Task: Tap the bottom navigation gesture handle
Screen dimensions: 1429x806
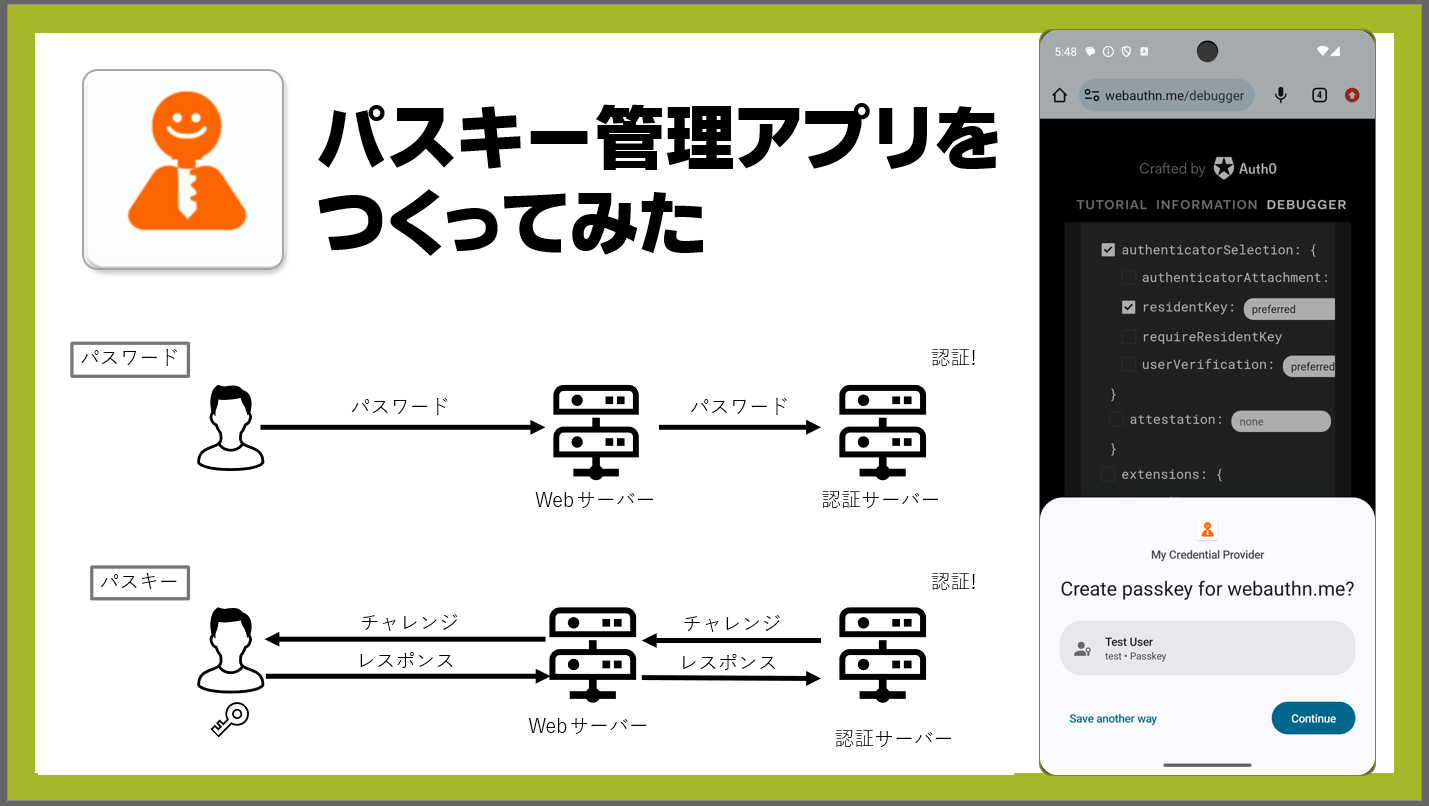Action: [1207, 765]
